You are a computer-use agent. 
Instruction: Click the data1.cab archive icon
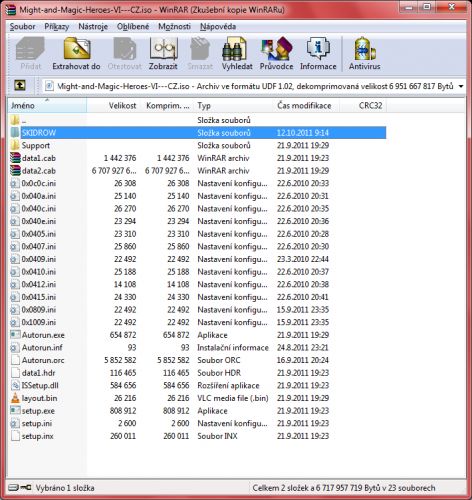click(15, 158)
